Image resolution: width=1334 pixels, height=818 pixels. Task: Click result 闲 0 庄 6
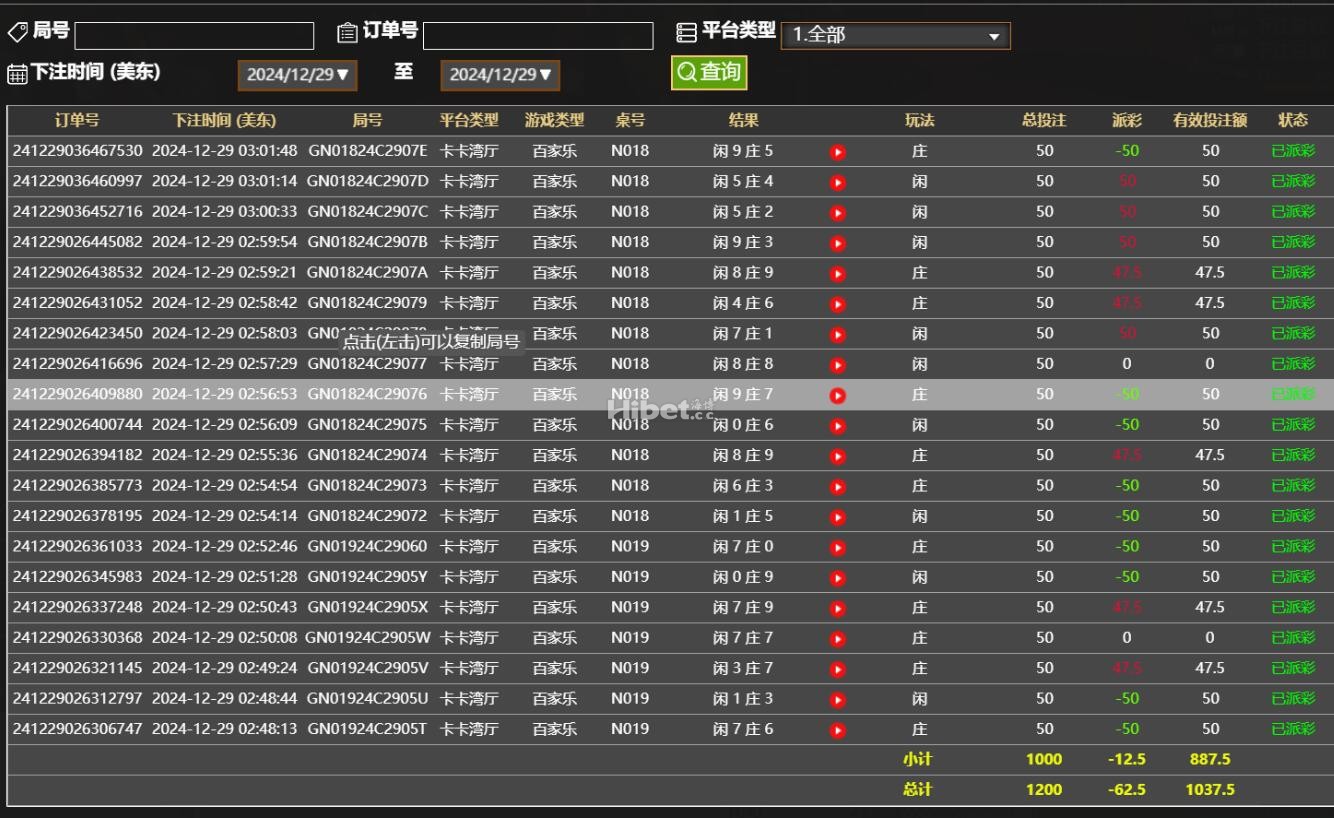pos(743,424)
